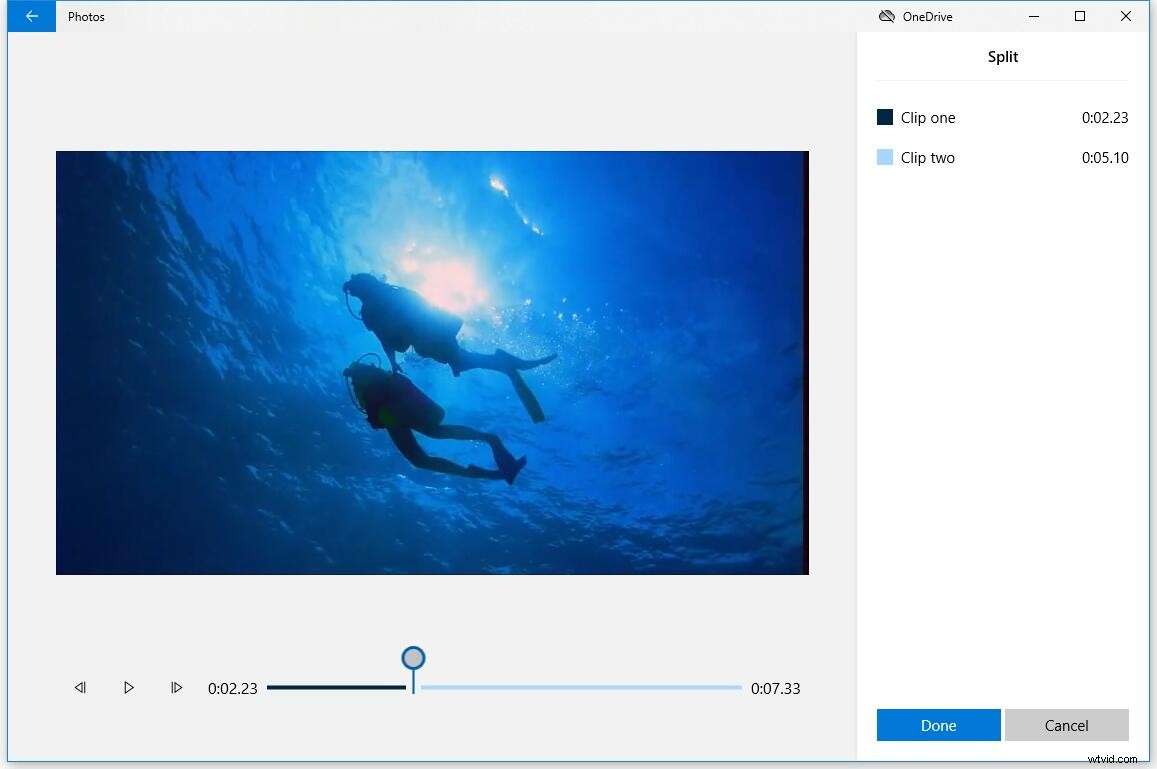Click Cancel to discard the split
1157x769 pixels.
pos(1066,725)
